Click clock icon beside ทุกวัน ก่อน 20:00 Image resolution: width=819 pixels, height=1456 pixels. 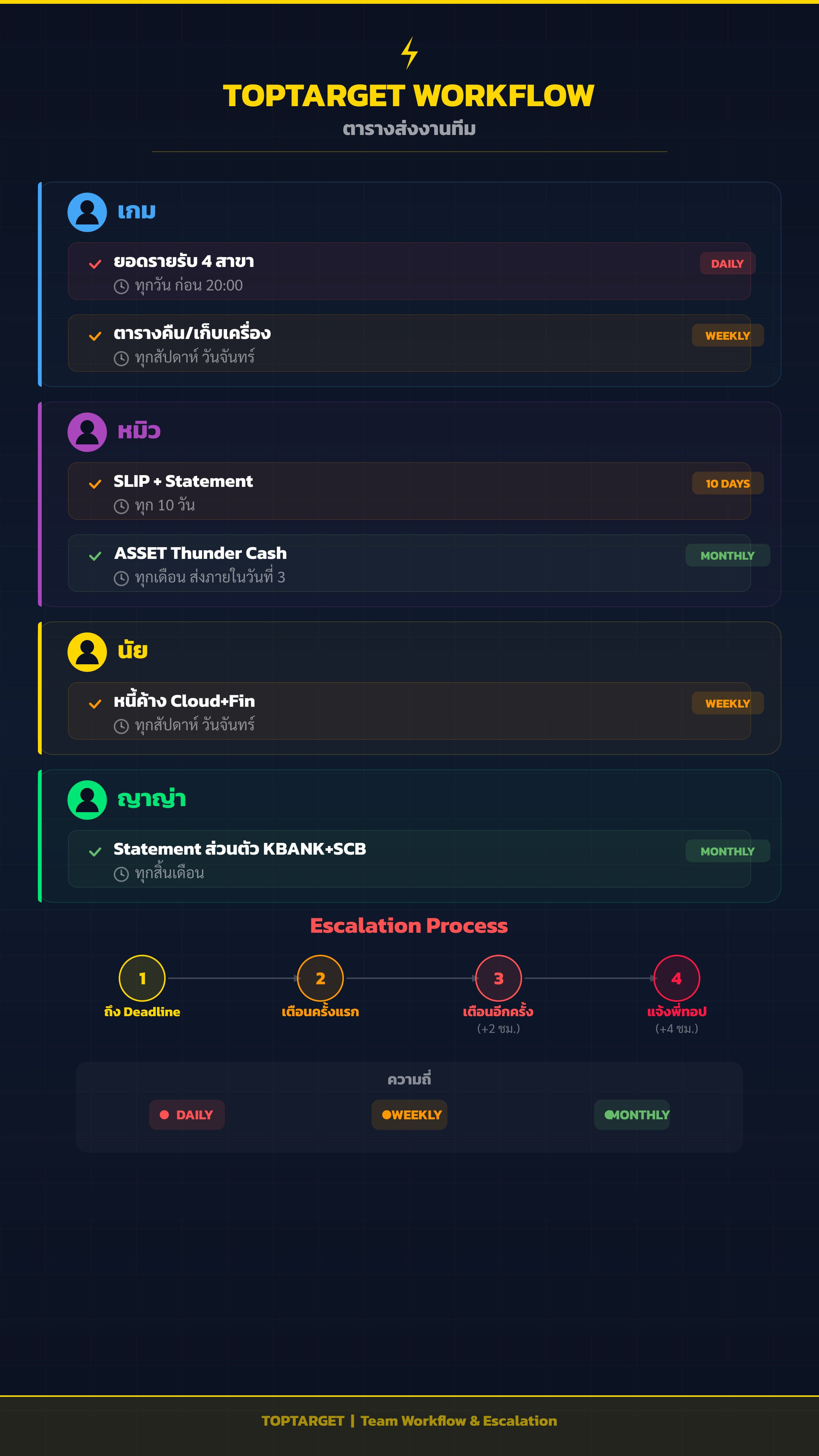121,287
